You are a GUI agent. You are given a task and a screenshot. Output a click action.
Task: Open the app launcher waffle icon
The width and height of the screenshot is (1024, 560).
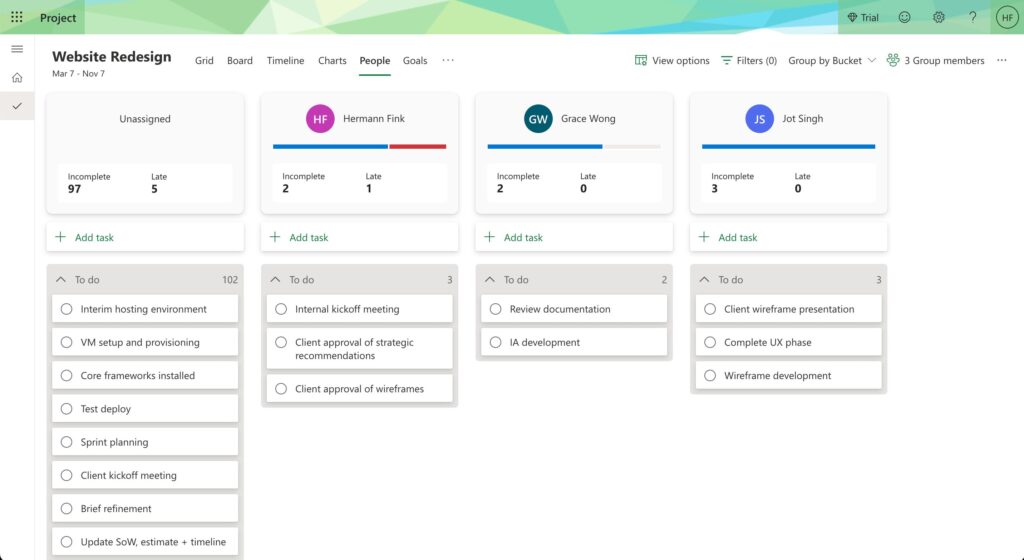(x=17, y=17)
